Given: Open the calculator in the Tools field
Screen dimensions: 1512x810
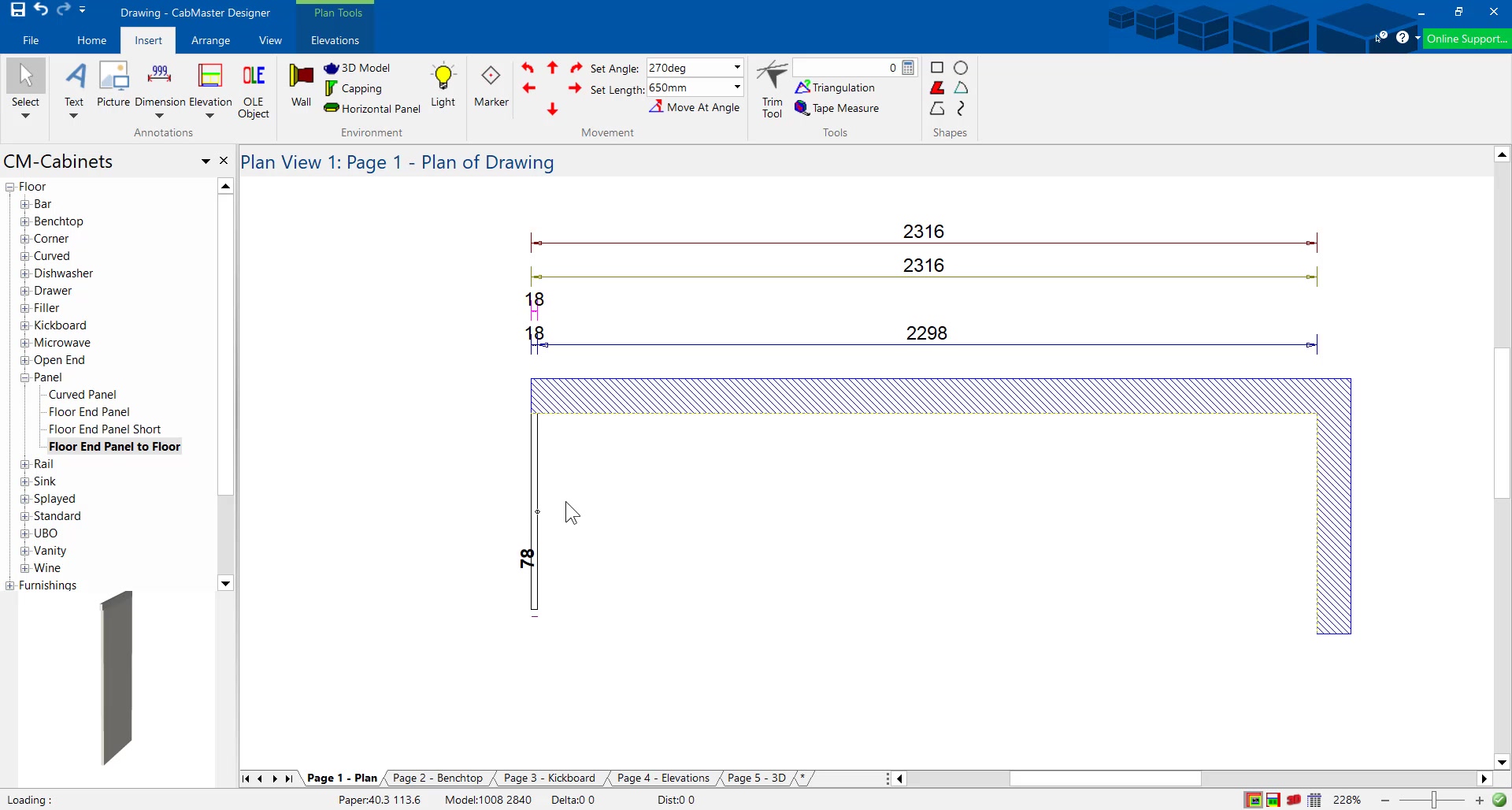Looking at the screenshot, I should pos(909,68).
